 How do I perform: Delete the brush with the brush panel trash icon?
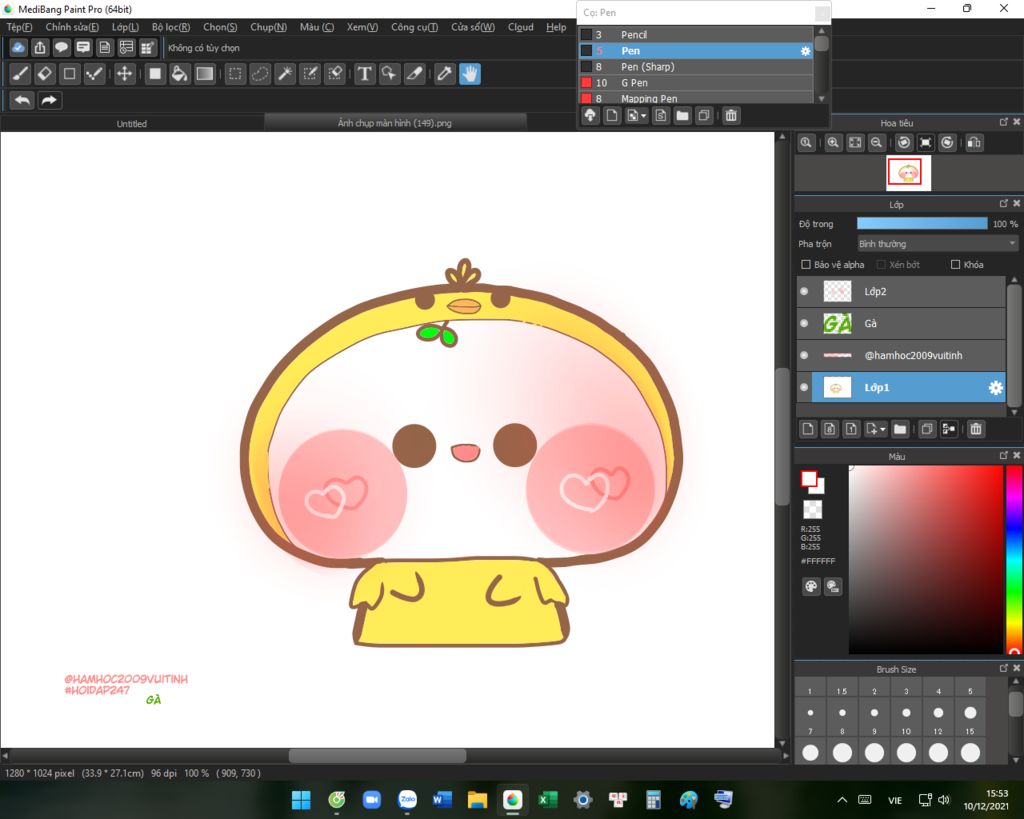pyautogui.click(x=731, y=116)
